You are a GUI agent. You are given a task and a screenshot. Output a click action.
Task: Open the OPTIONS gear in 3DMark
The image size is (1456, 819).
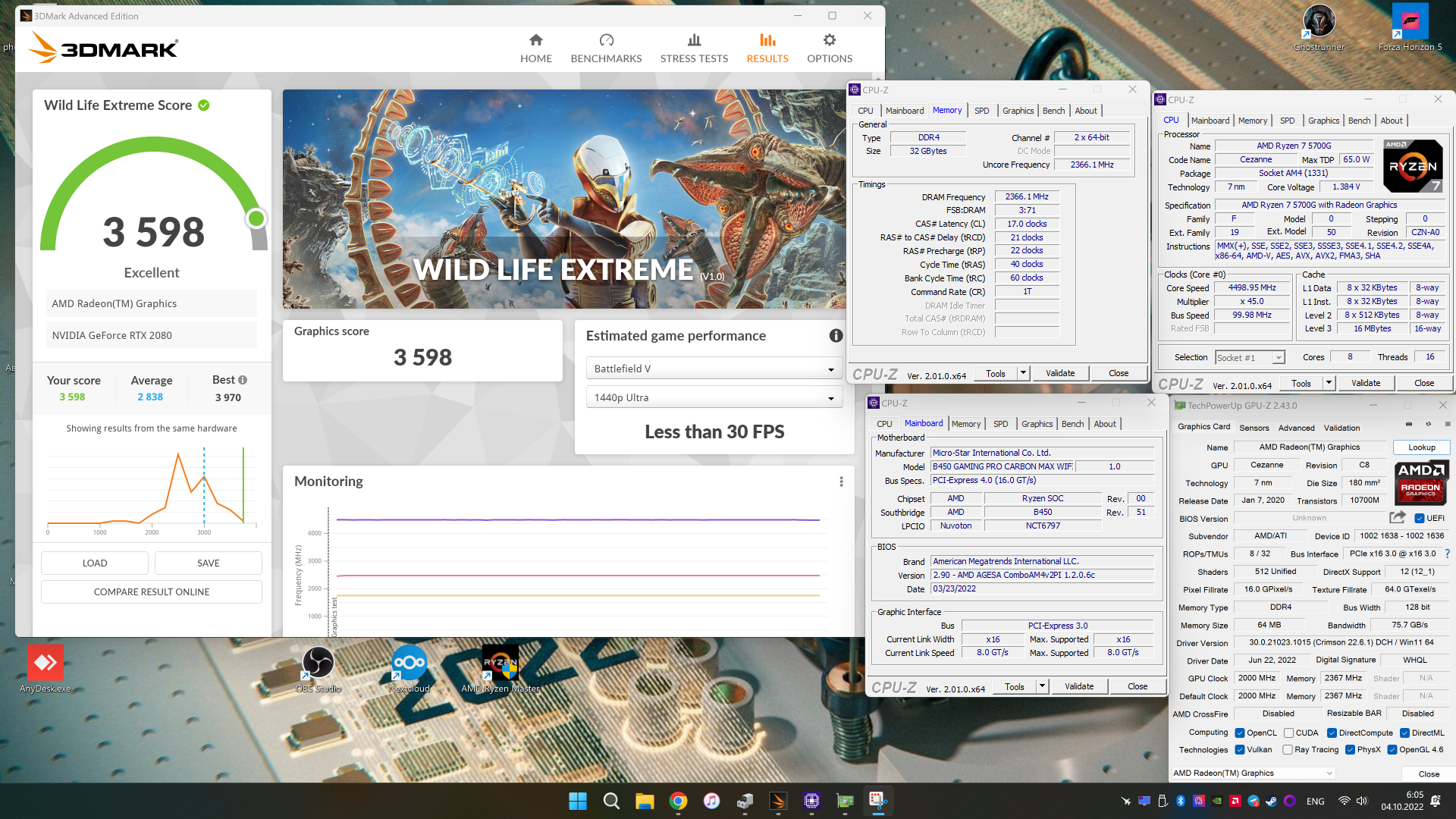[830, 49]
